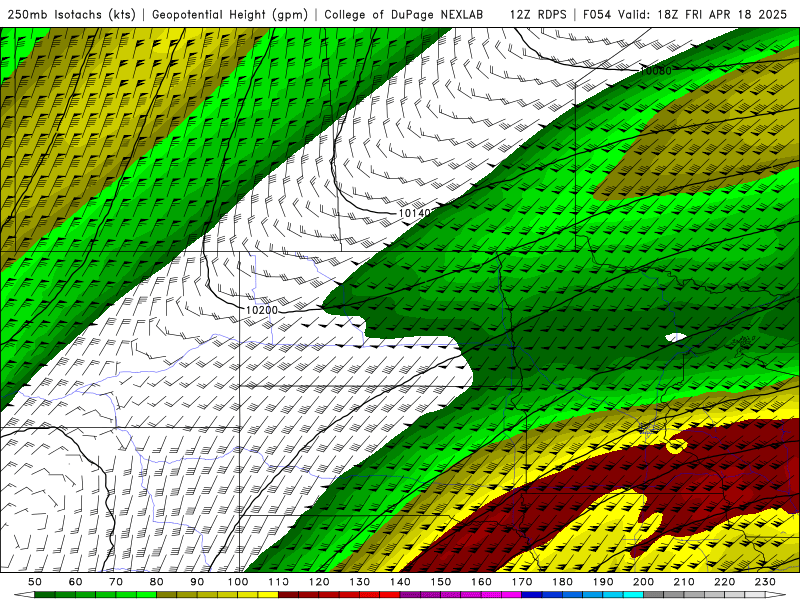Click the 90 label on the color scale

(197, 582)
